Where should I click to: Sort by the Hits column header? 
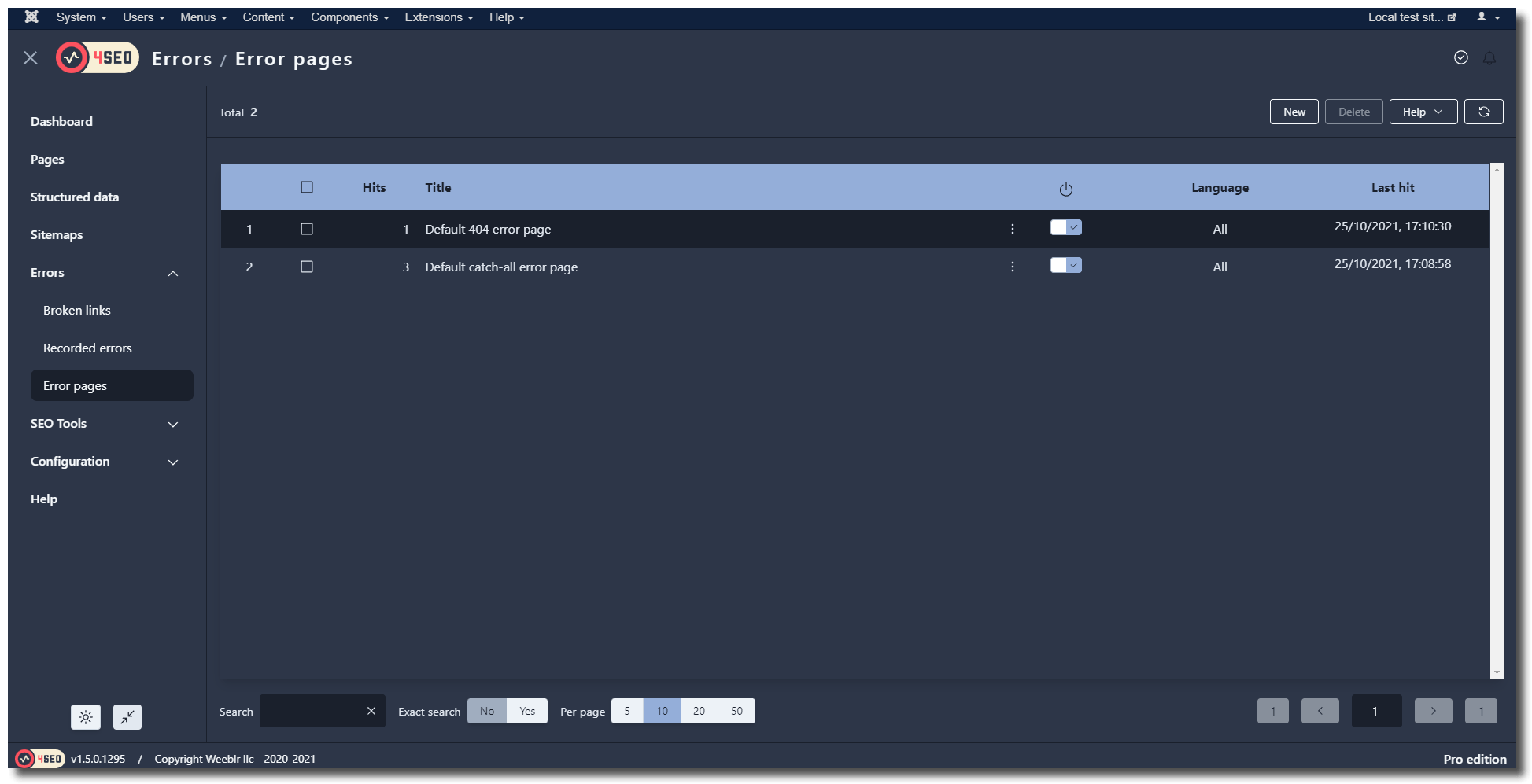click(x=375, y=187)
